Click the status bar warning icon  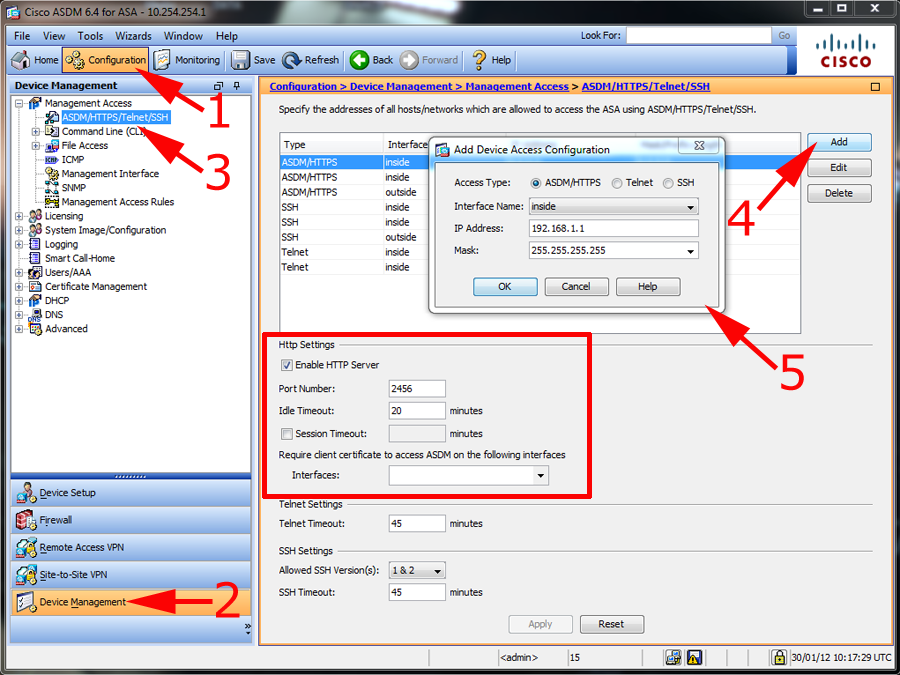694,657
